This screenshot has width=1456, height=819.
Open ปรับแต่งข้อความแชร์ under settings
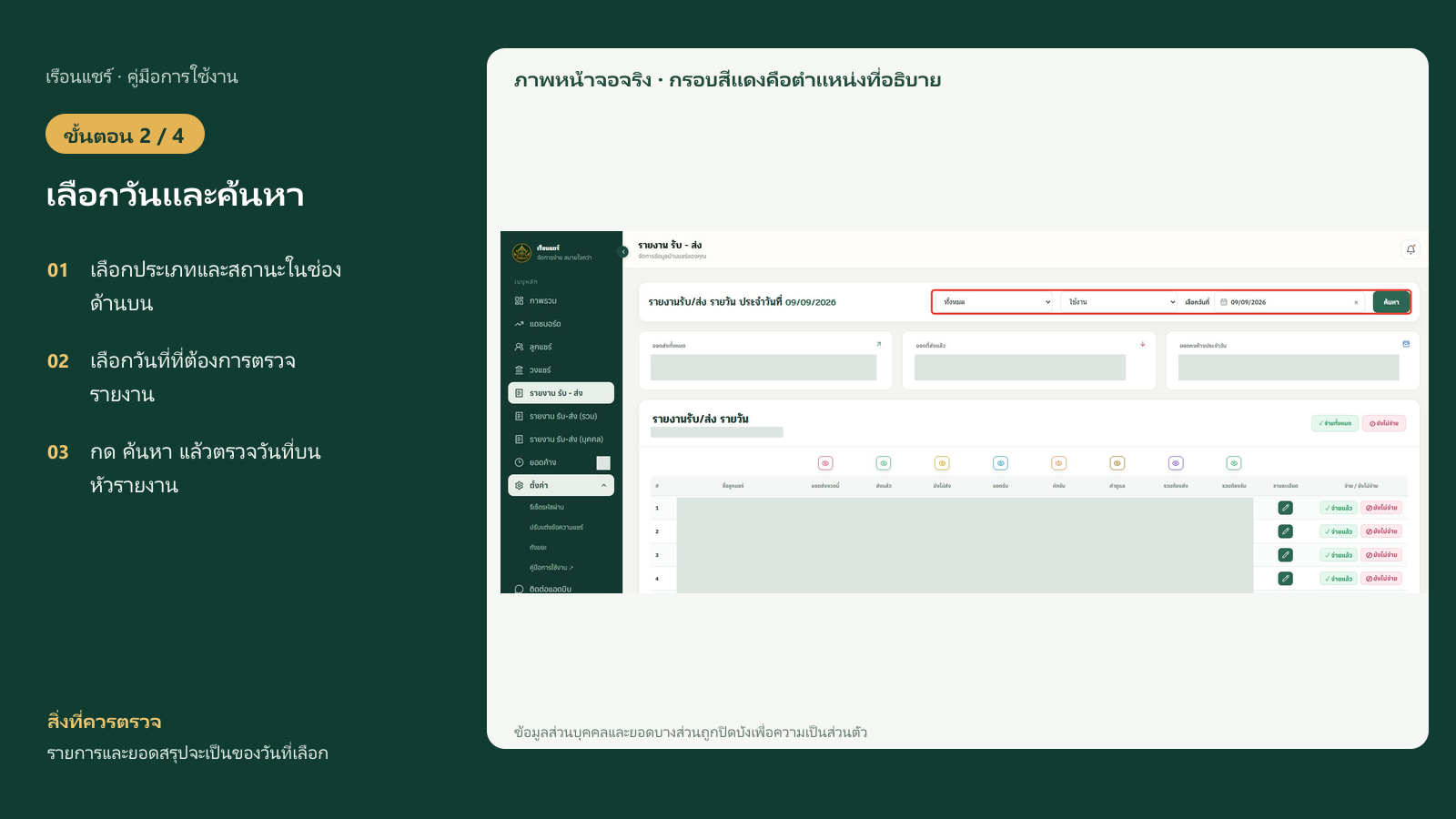tap(556, 527)
